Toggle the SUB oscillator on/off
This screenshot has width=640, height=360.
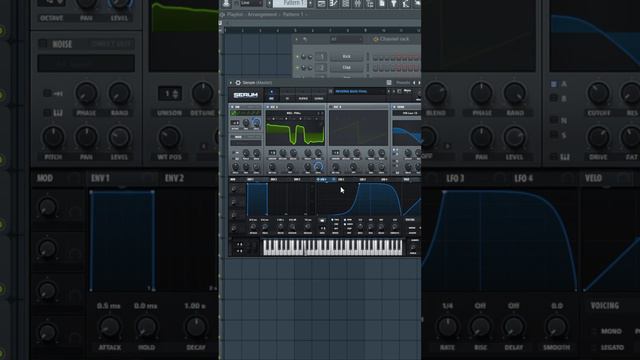pyautogui.click(x=232, y=107)
